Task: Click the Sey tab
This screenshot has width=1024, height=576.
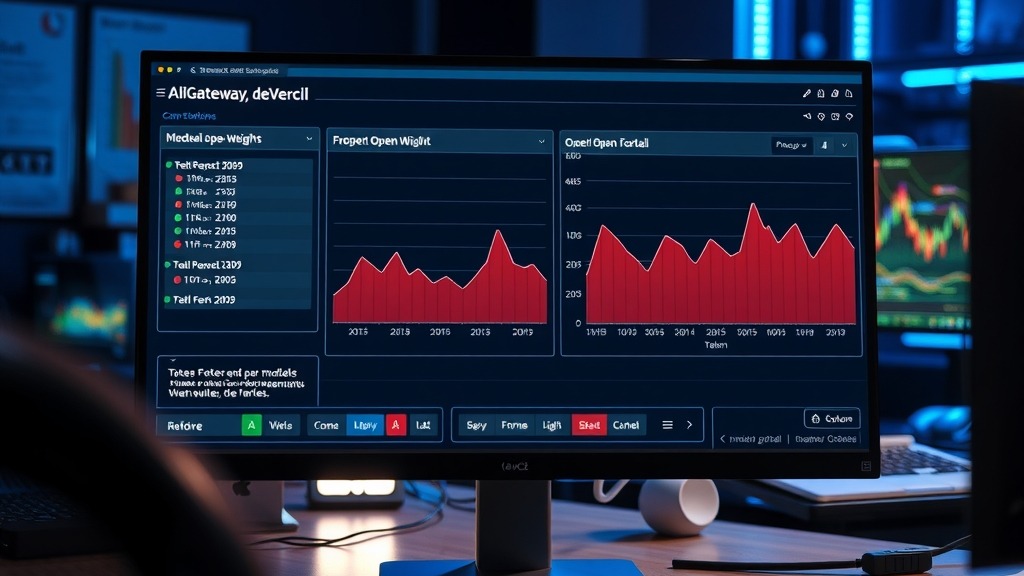Action: click(477, 425)
